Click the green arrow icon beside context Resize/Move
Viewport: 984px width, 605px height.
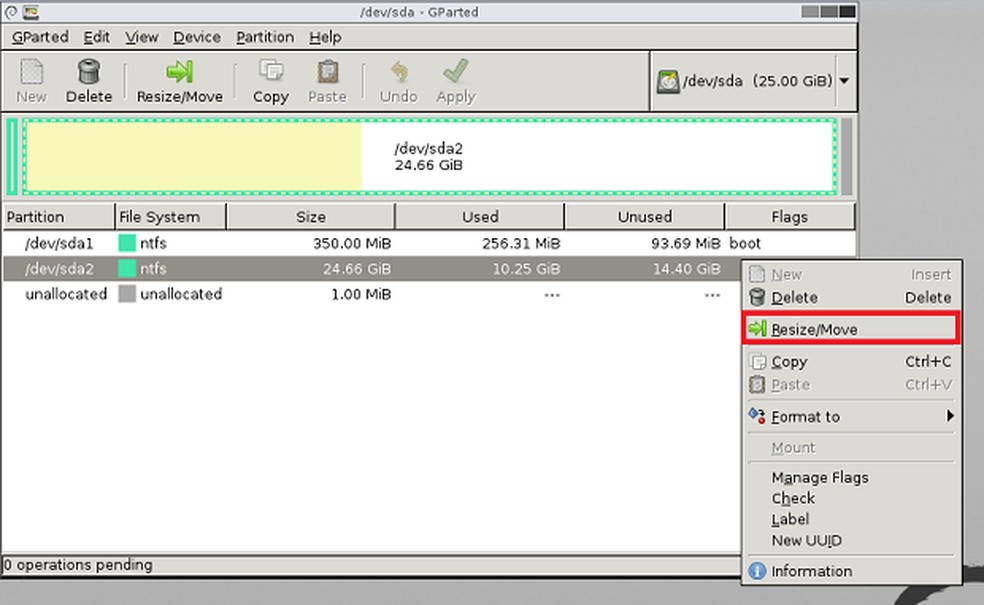(757, 328)
